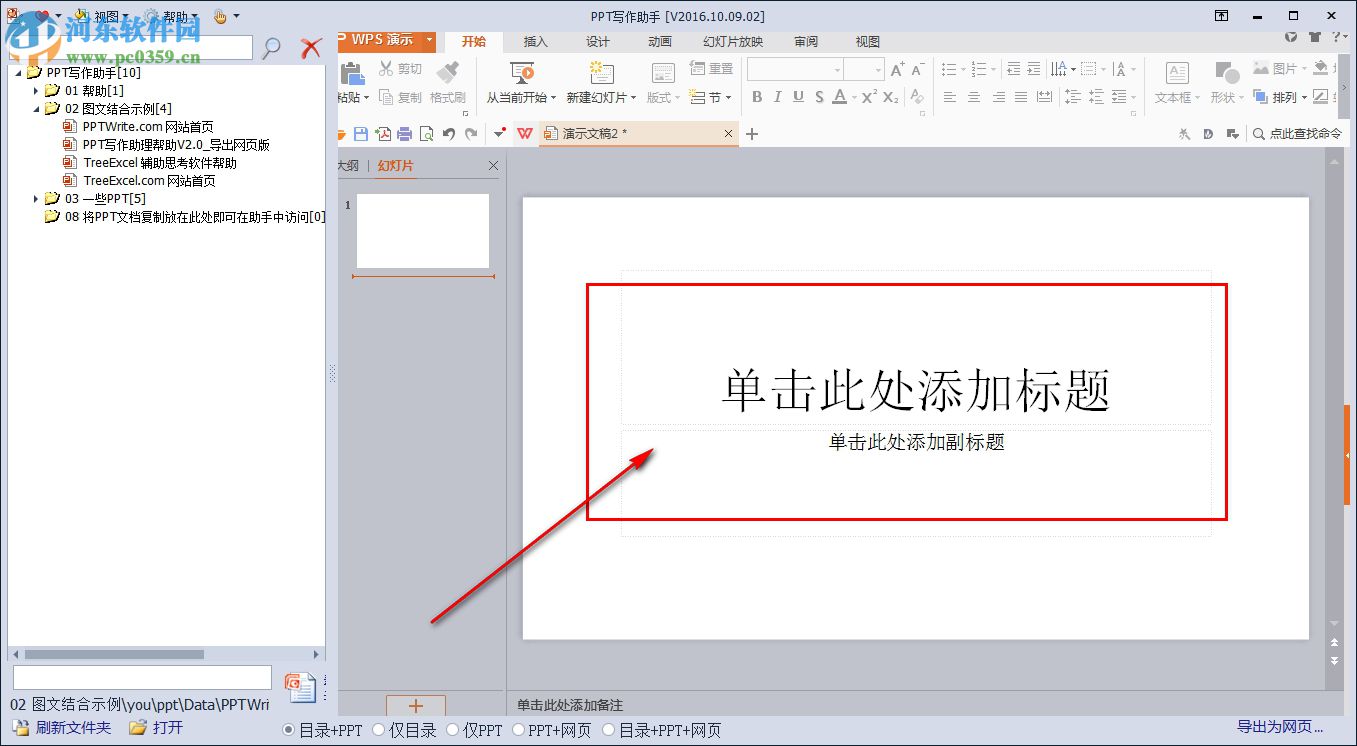Open TreeExcel.com 网站首页 item

pyautogui.click(x=149, y=181)
